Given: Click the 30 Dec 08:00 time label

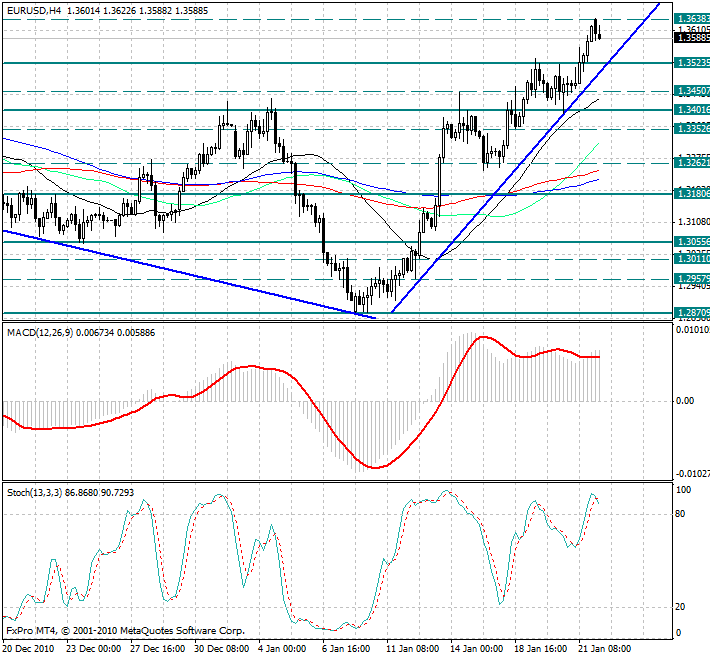Looking at the screenshot, I should pos(222,649).
